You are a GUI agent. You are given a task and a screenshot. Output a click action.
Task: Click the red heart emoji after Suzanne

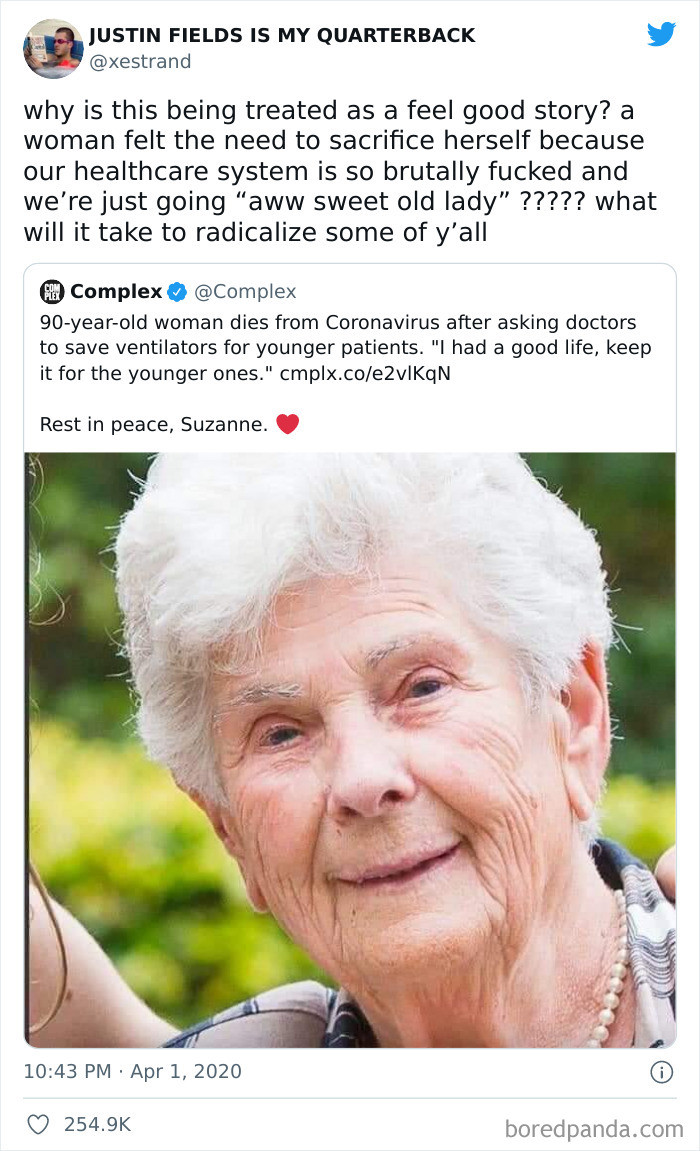point(288,424)
